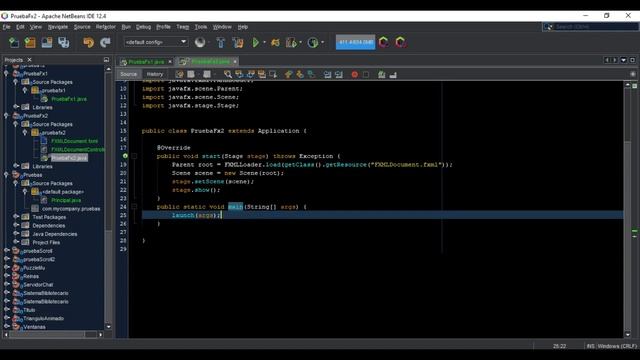Expand the ServidorChat project
640x360 pixels.
pyautogui.click(x=7, y=284)
